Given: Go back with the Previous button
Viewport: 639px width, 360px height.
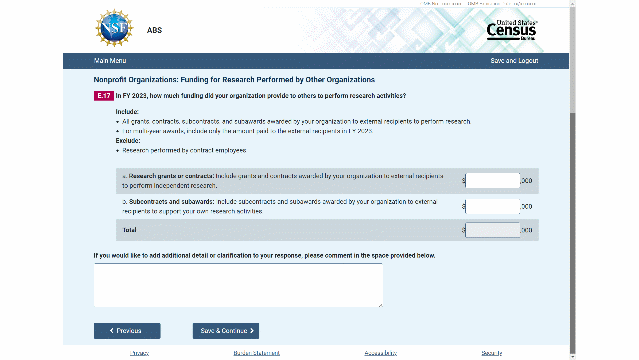Looking at the screenshot, I should click(x=127, y=331).
